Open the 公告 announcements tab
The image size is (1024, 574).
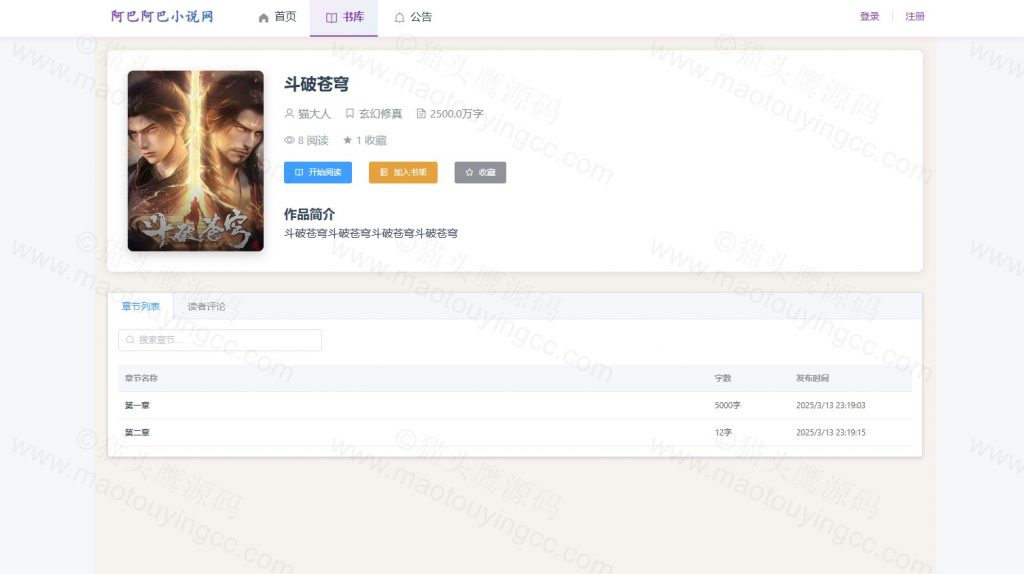pyautogui.click(x=413, y=17)
